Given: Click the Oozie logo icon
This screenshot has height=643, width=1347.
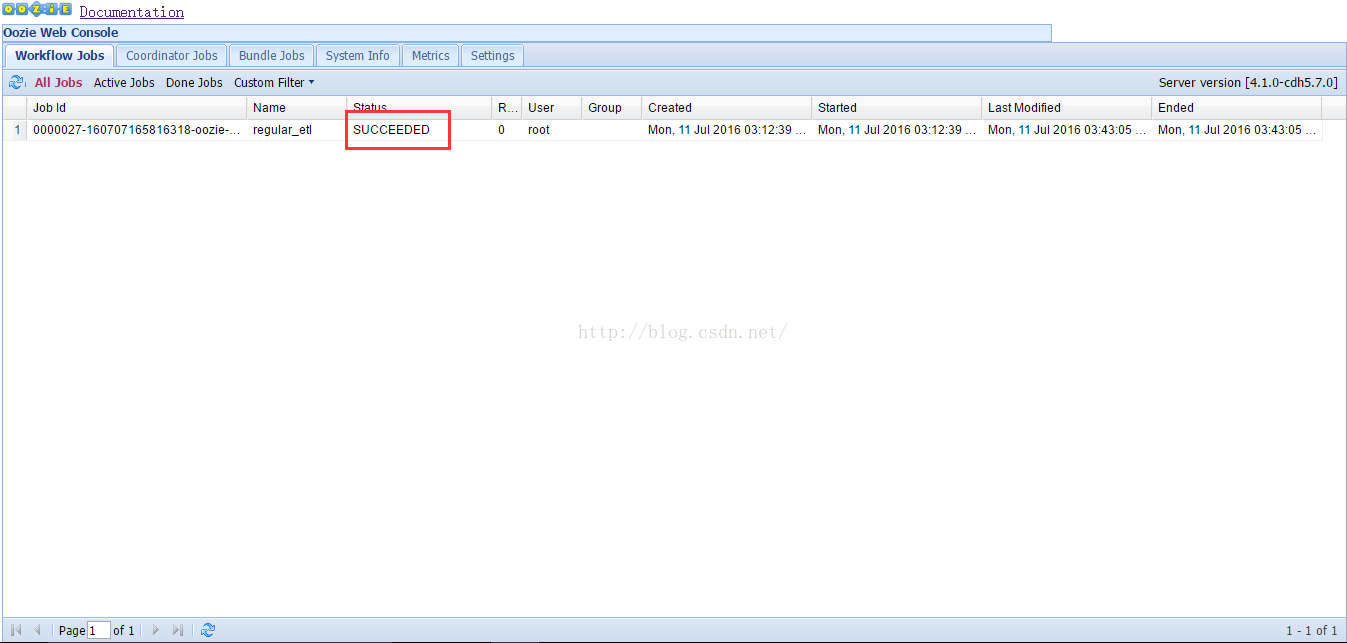Looking at the screenshot, I should pos(37,10).
